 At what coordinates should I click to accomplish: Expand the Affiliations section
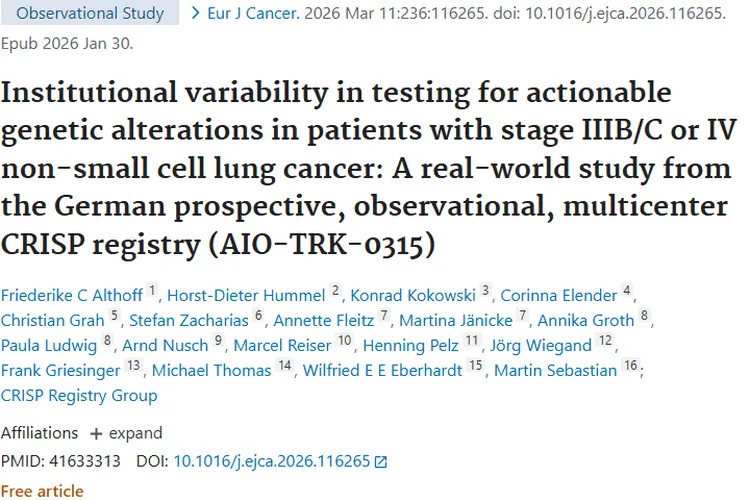(x=126, y=433)
